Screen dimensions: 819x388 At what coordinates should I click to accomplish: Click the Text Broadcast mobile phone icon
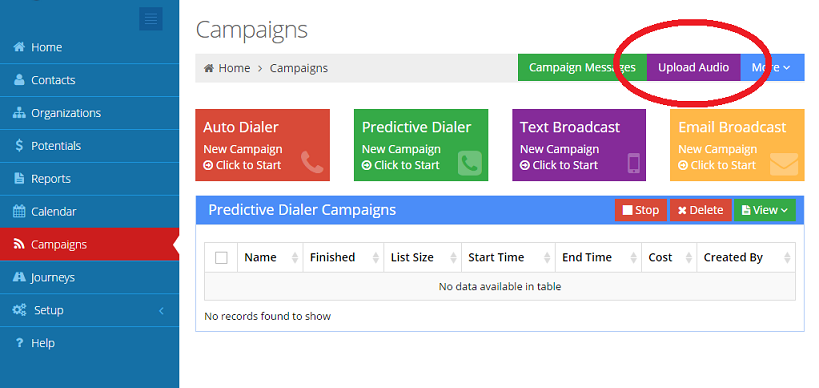click(634, 163)
